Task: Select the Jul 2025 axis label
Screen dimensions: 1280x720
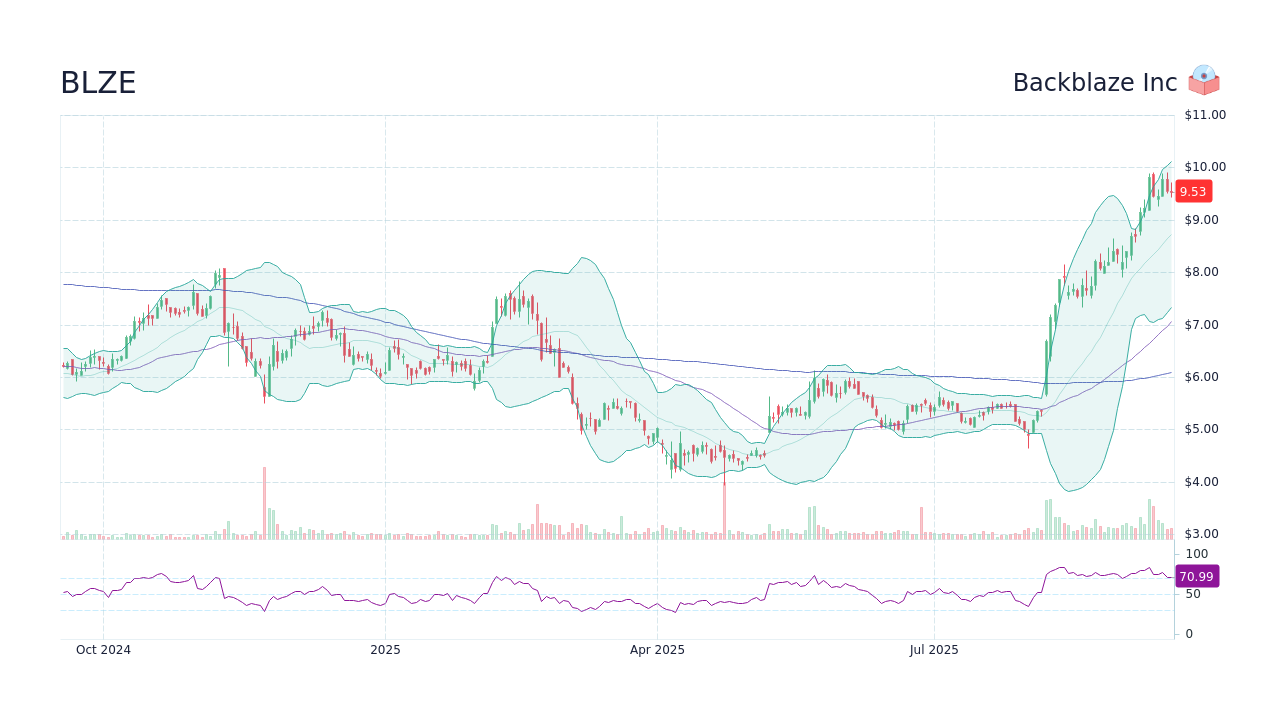Action: pyautogui.click(x=933, y=649)
